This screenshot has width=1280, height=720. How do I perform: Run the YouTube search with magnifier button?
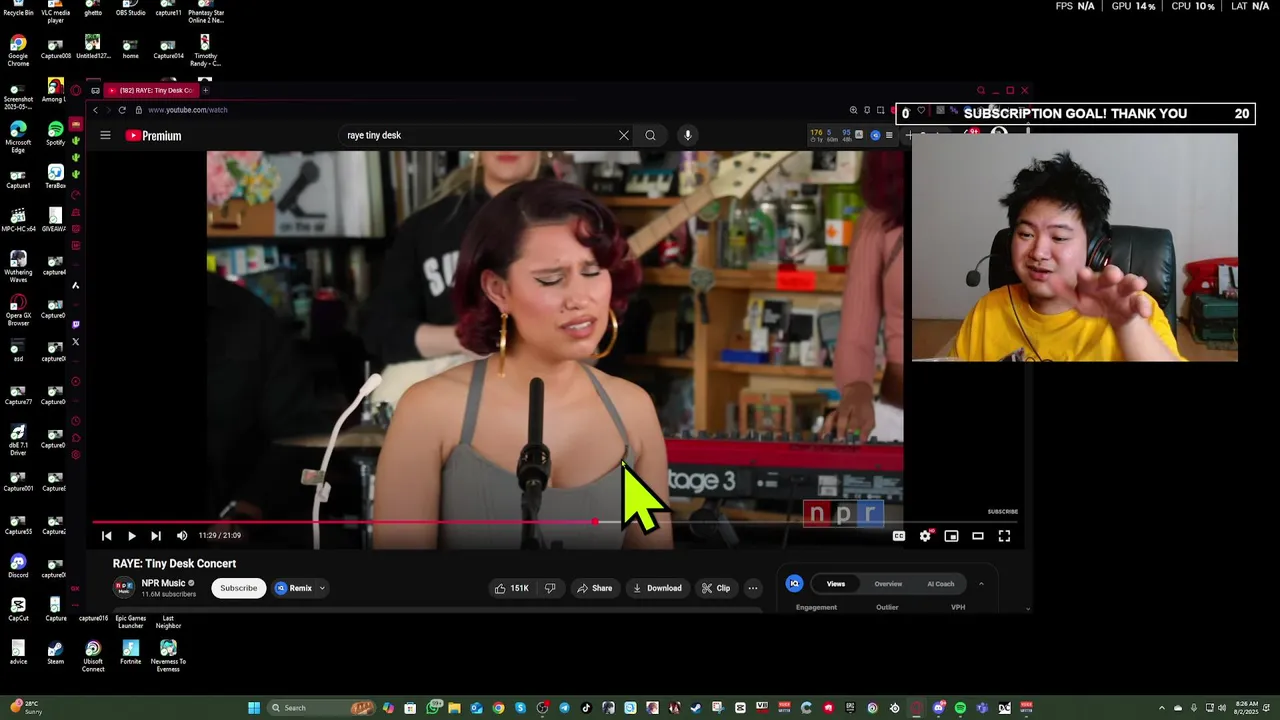[650, 135]
